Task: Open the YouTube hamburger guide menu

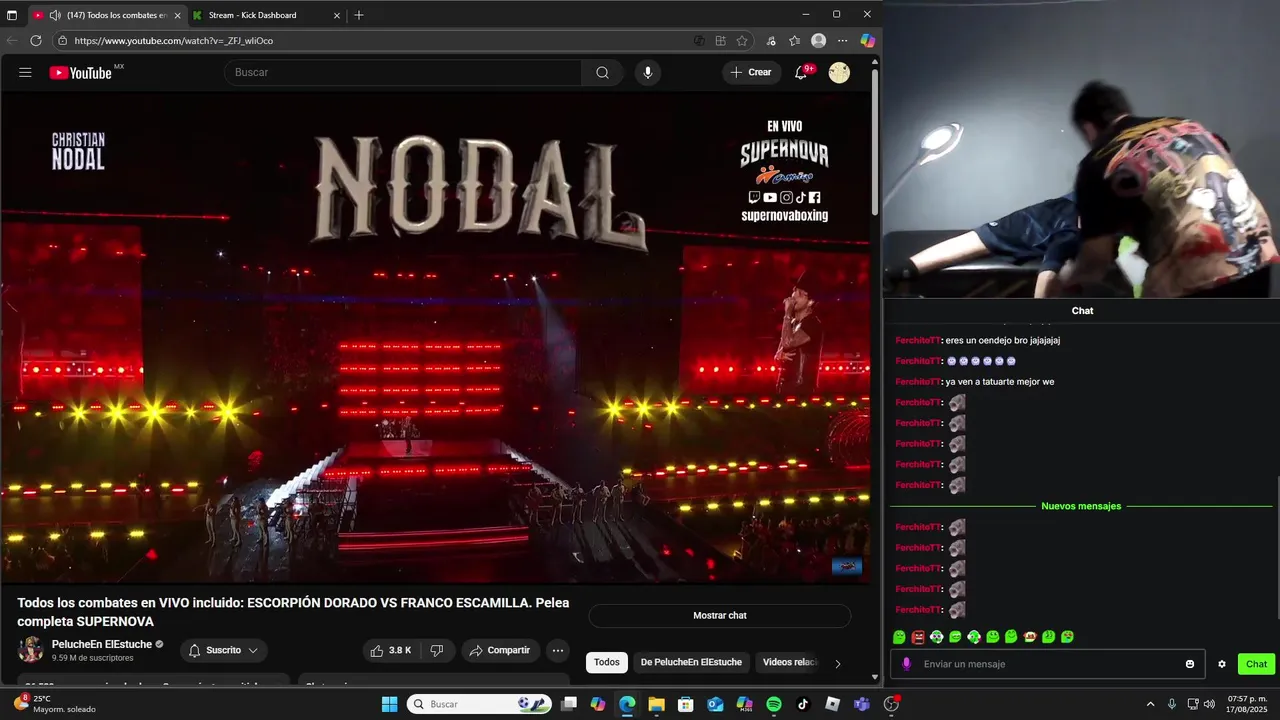Action: pyautogui.click(x=25, y=72)
